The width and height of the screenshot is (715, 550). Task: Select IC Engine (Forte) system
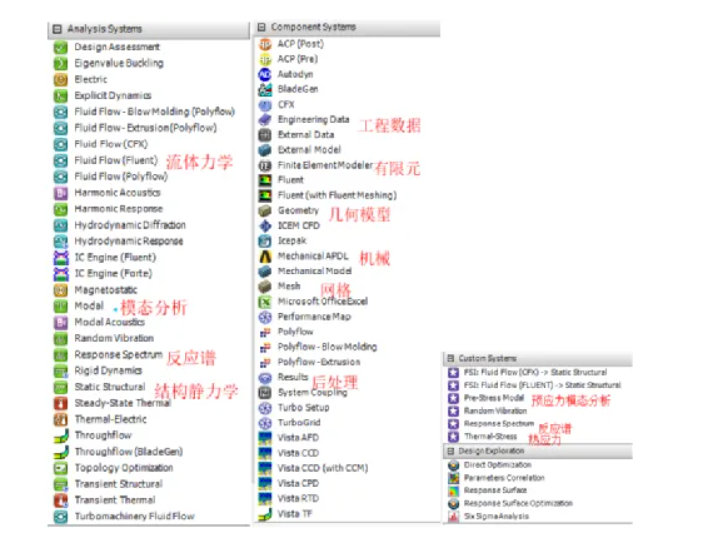[113, 274]
